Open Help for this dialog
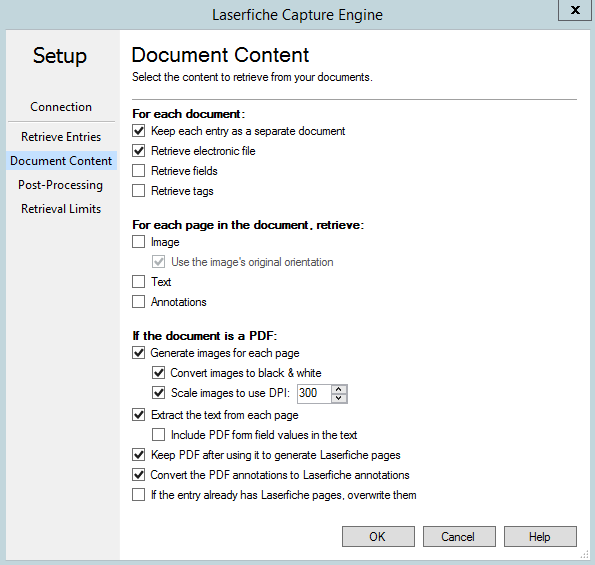Viewport: 595px width, 565px height. click(540, 537)
